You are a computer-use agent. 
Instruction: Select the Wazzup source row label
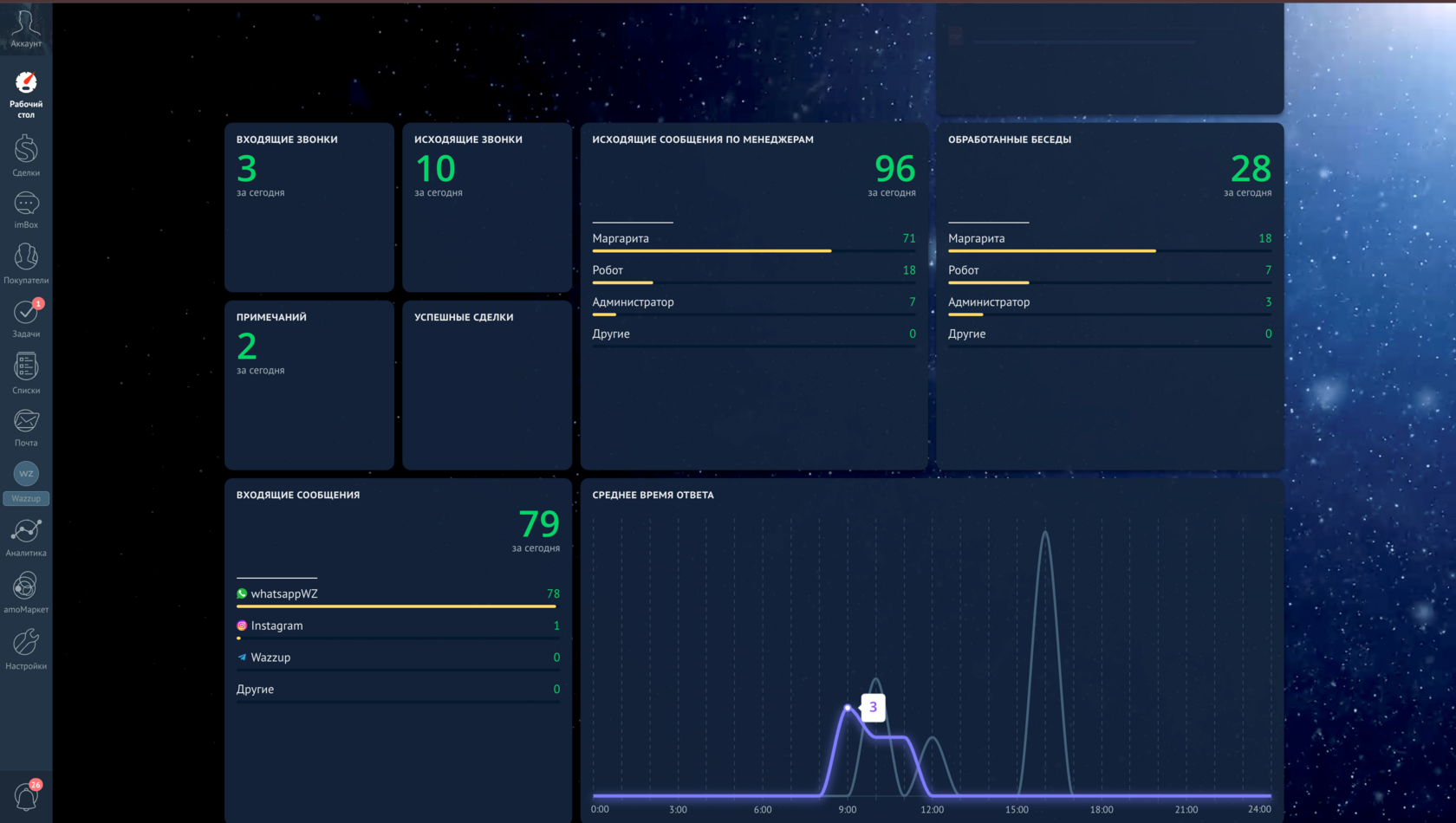click(x=270, y=658)
